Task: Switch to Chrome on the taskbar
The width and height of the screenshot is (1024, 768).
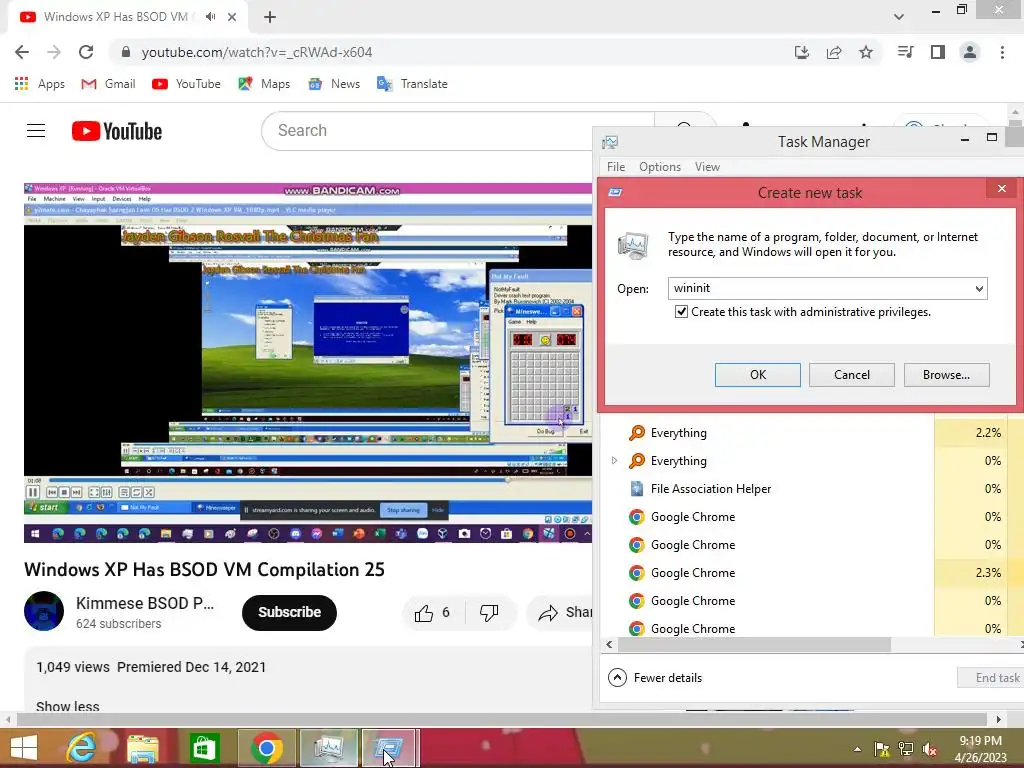Action: pos(266,748)
